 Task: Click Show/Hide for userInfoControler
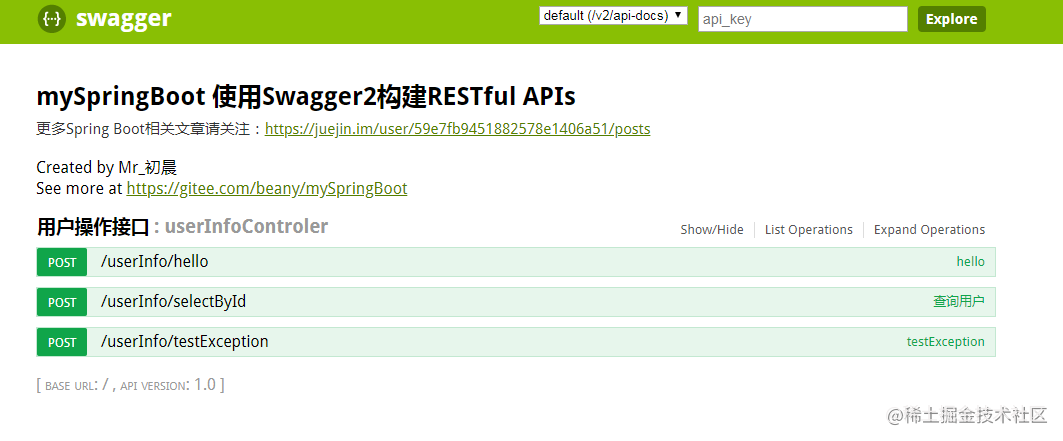click(x=712, y=230)
